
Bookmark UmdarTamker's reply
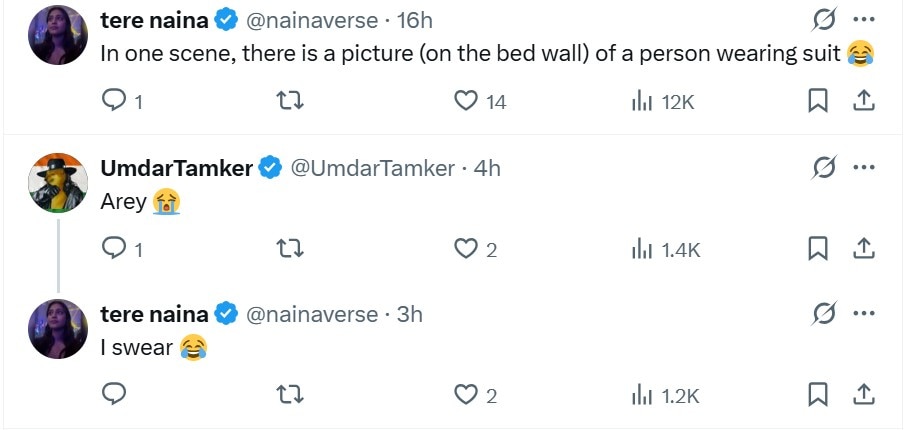[x=817, y=249]
